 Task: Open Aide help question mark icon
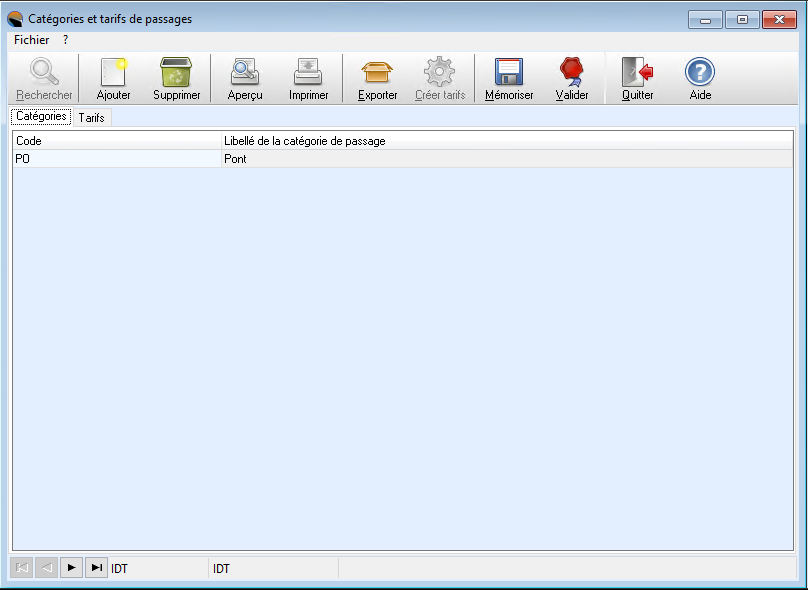[x=699, y=74]
